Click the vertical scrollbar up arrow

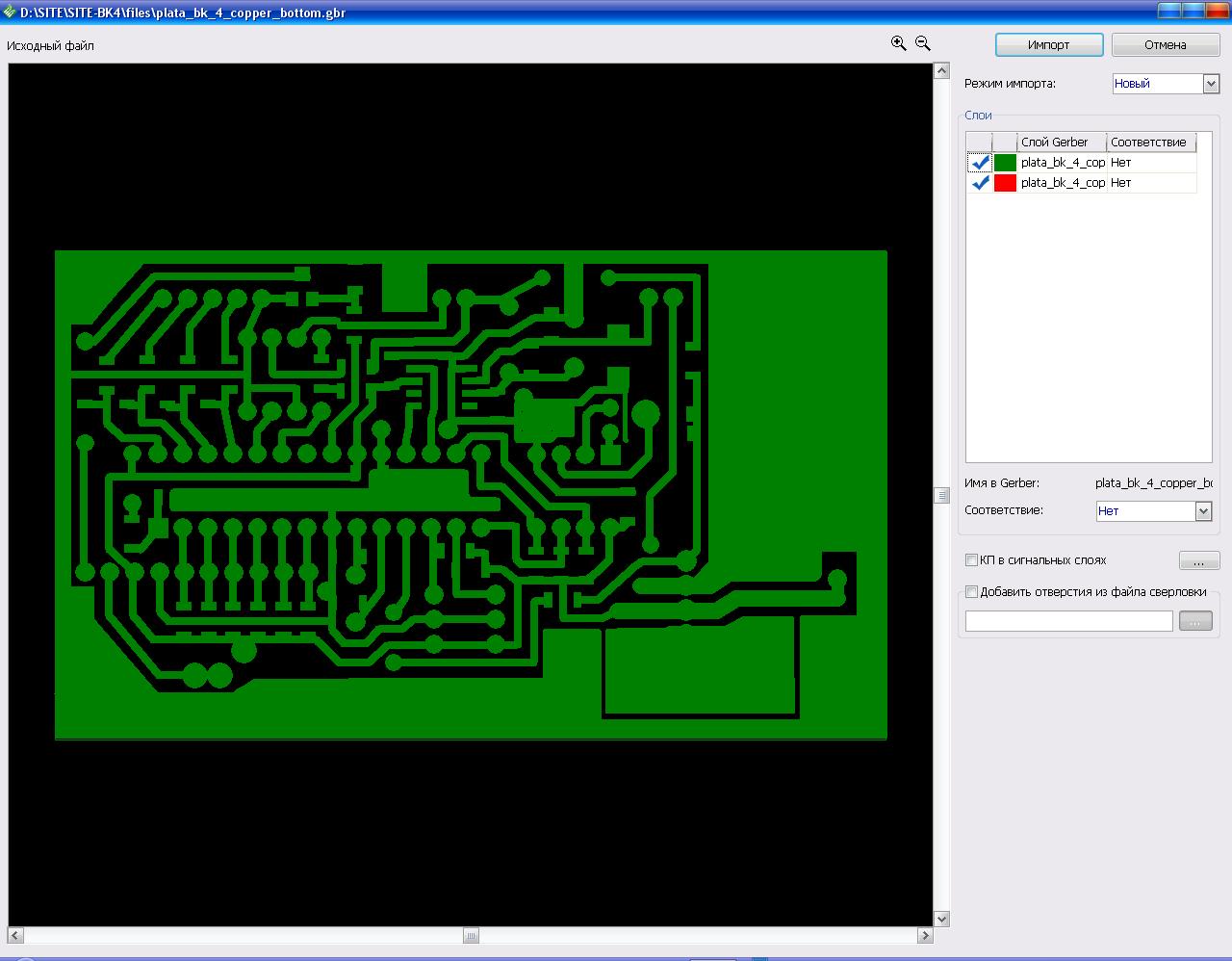click(x=941, y=71)
